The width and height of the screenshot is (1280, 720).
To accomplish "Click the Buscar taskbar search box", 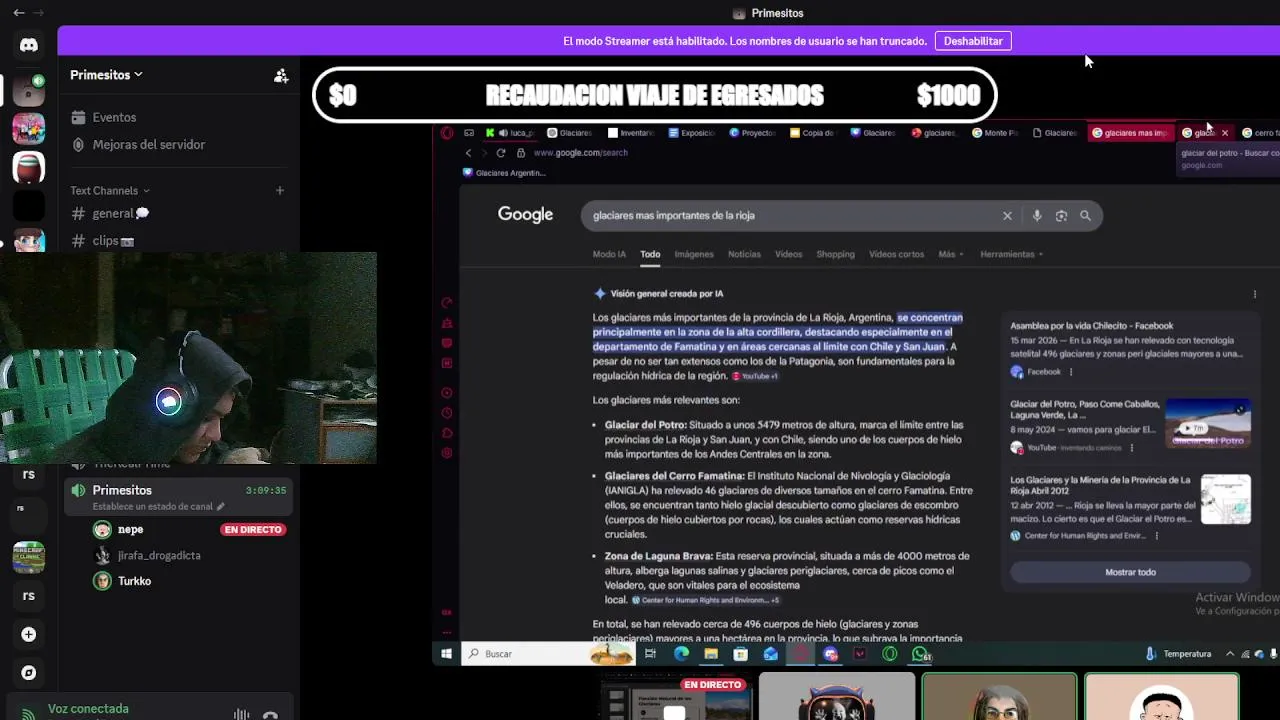I will coord(550,654).
